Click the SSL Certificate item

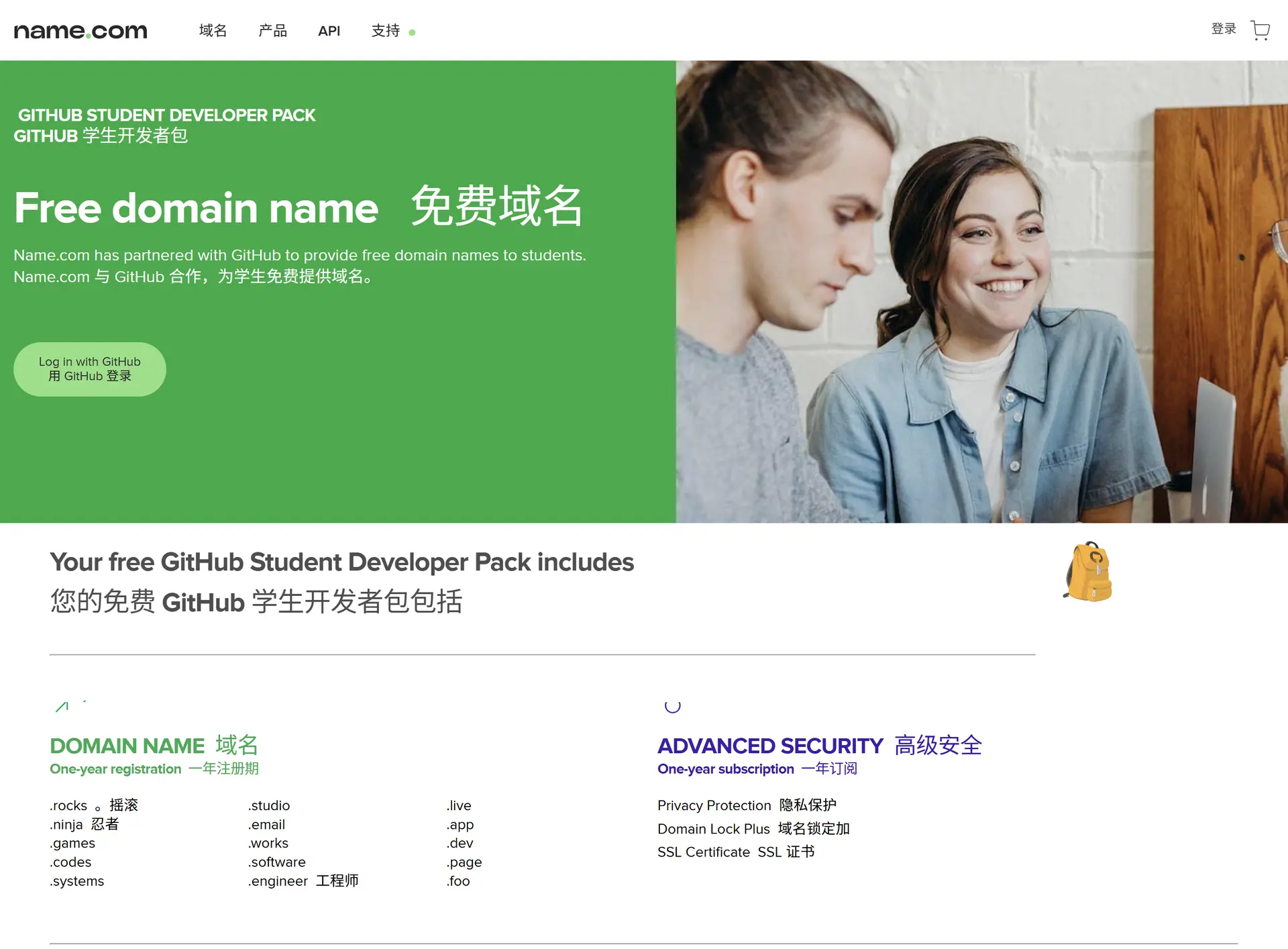click(704, 852)
